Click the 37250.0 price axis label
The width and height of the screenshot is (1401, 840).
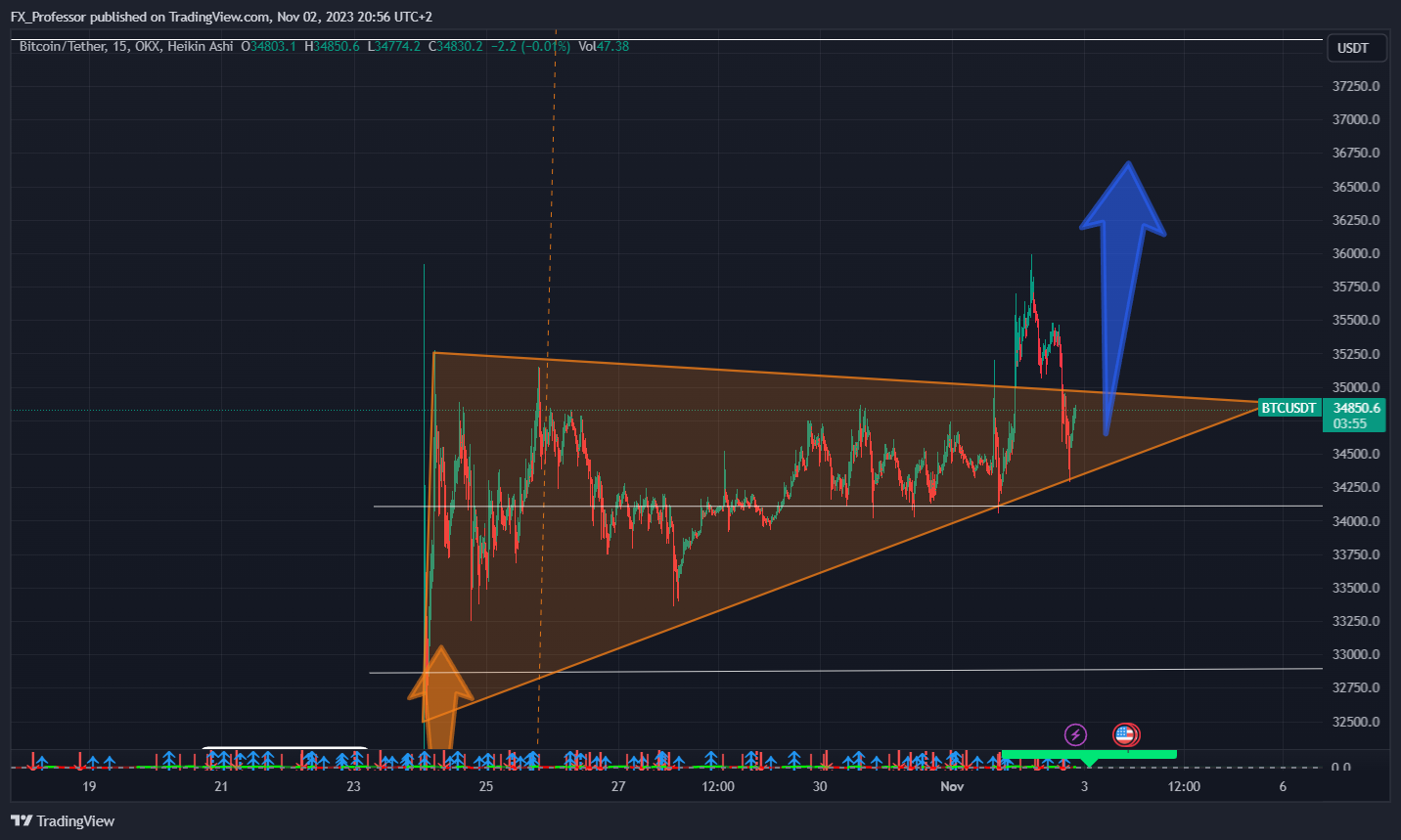(1356, 86)
